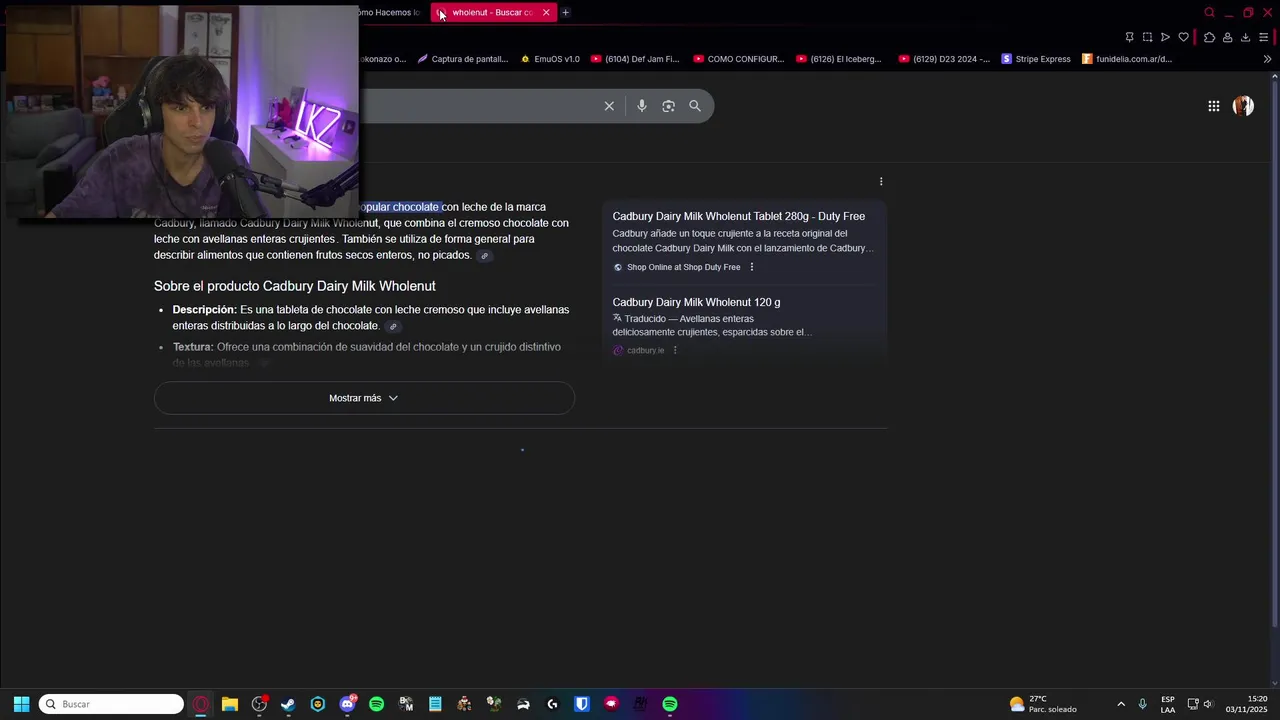Open the volume speaker tray icon
The height and width of the screenshot is (720, 1280).
[x=1209, y=704]
